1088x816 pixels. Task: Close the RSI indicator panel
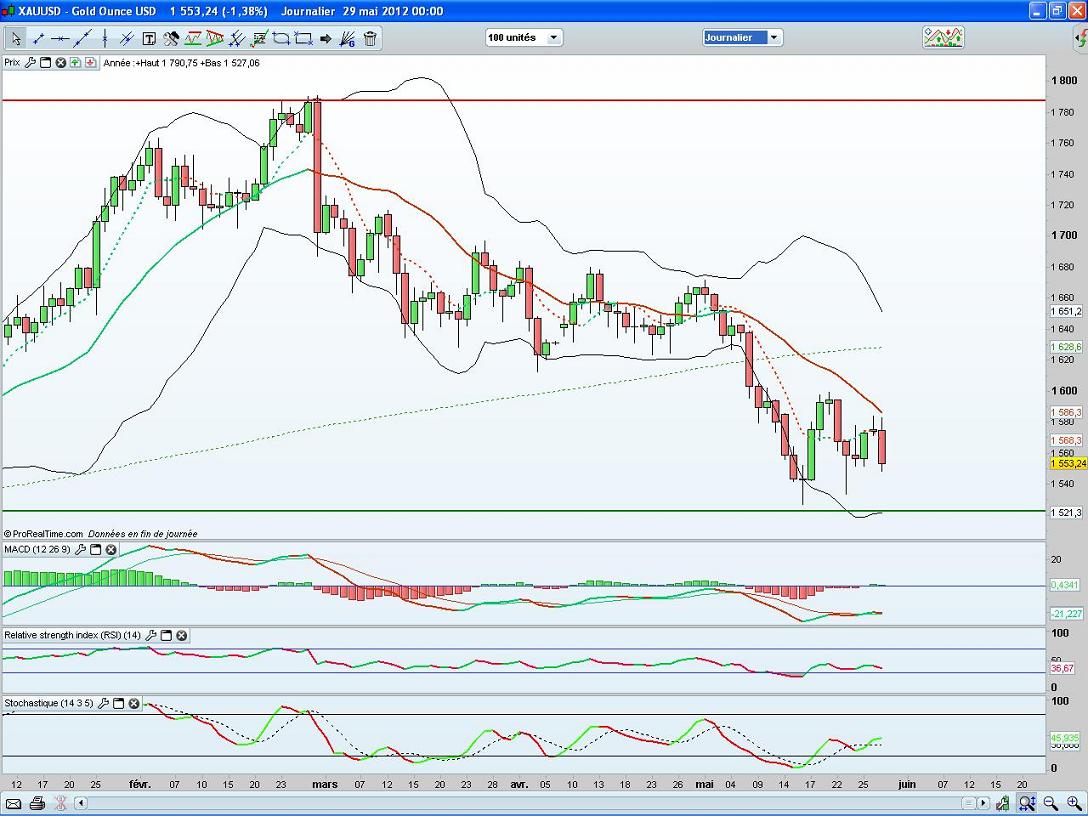[x=181, y=635]
